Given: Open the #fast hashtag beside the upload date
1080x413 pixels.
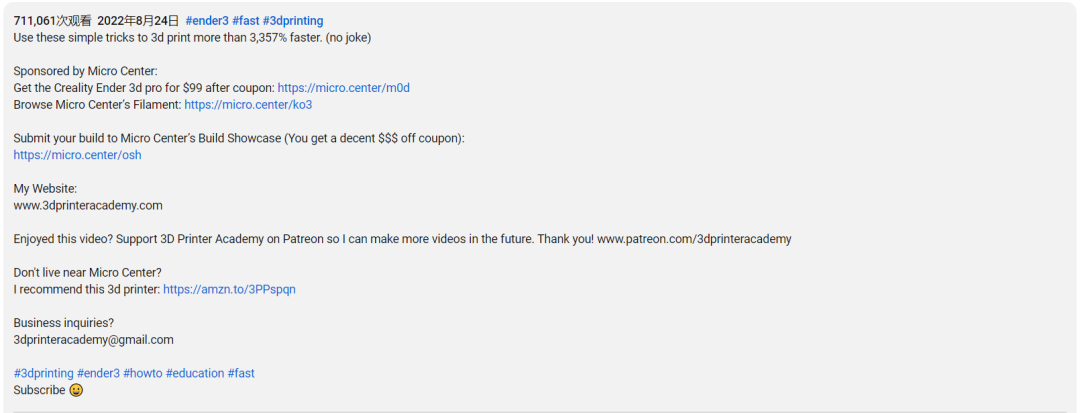Looking at the screenshot, I should coord(246,21).
